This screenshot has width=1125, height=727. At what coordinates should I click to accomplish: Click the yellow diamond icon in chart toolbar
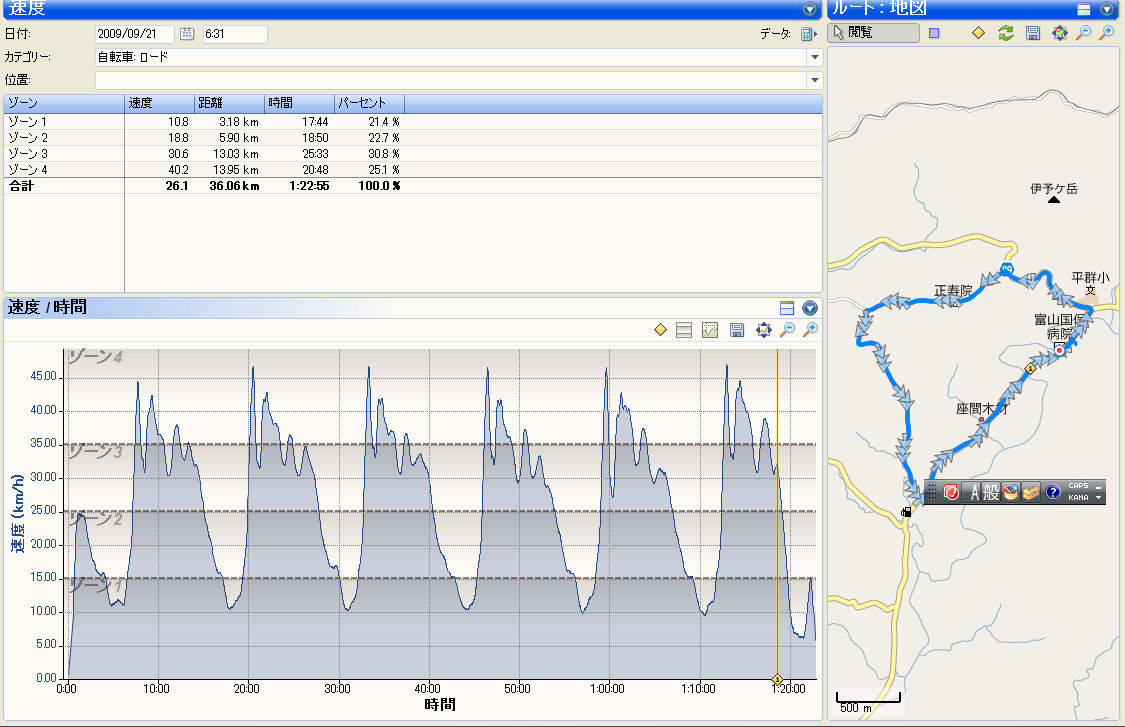(661, 329)
